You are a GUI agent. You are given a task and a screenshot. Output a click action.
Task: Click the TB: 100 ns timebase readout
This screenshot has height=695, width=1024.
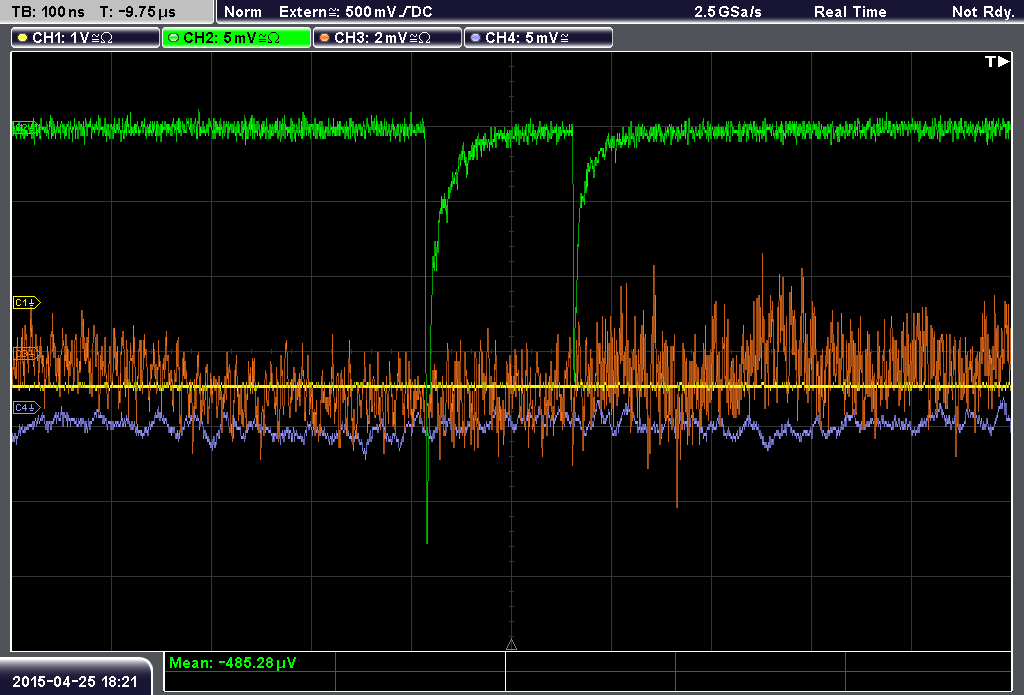click(x=48, y=12)
